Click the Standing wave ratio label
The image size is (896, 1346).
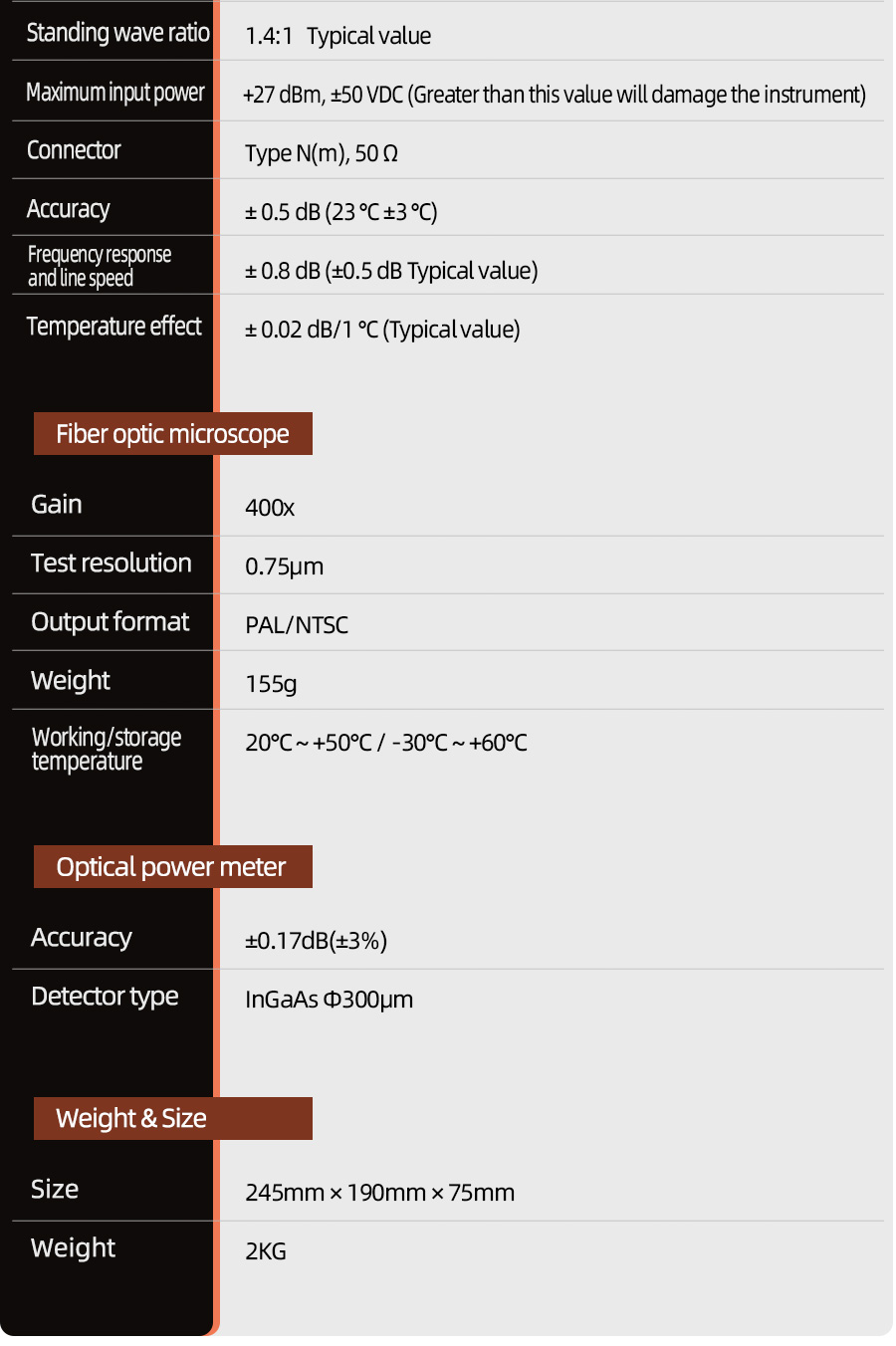pyautogui.click(x=117, y=33)
